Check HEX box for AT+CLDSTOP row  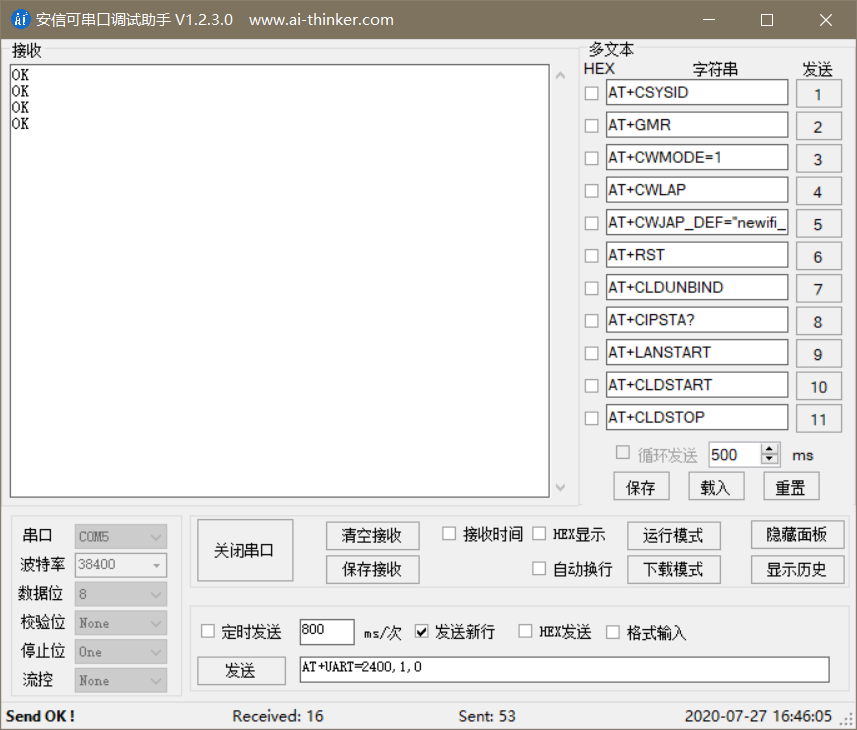tap(591, 419)
